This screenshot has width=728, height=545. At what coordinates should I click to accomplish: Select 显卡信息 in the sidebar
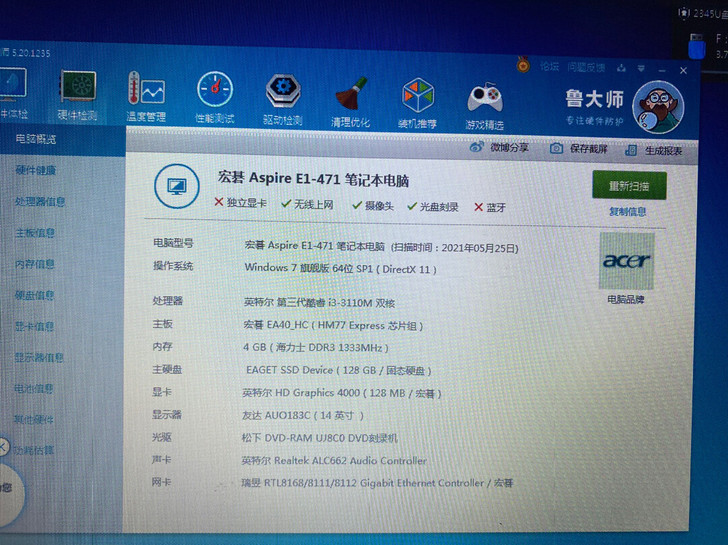click(x=34, y=326)
